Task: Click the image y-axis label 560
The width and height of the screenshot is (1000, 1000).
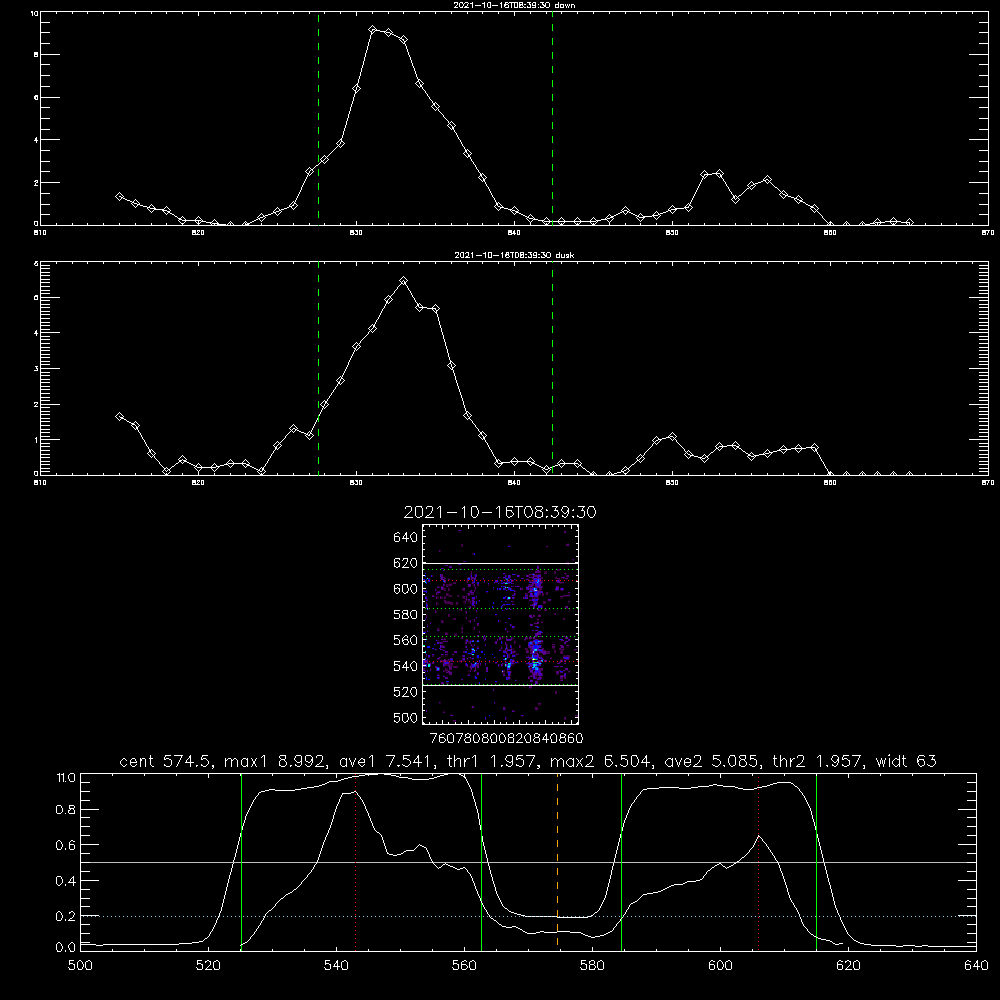Action: tap(406, 640)
